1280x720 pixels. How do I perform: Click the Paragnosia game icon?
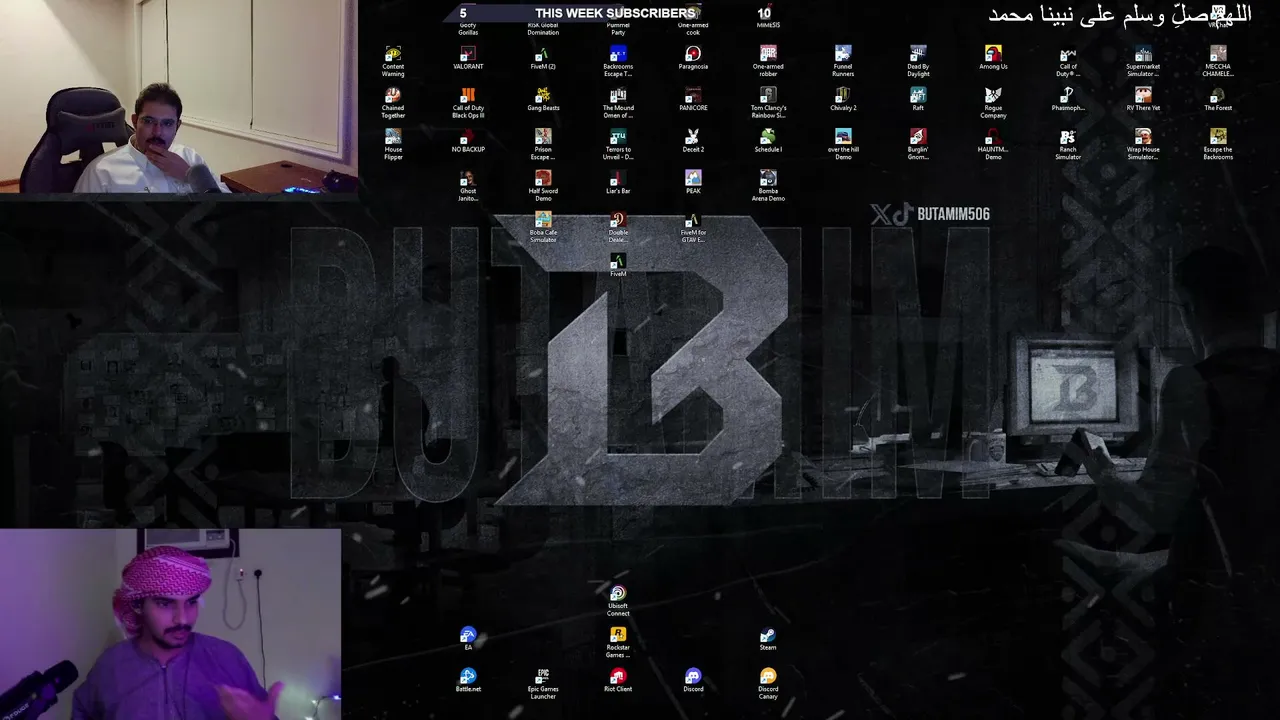pos(693,57)
